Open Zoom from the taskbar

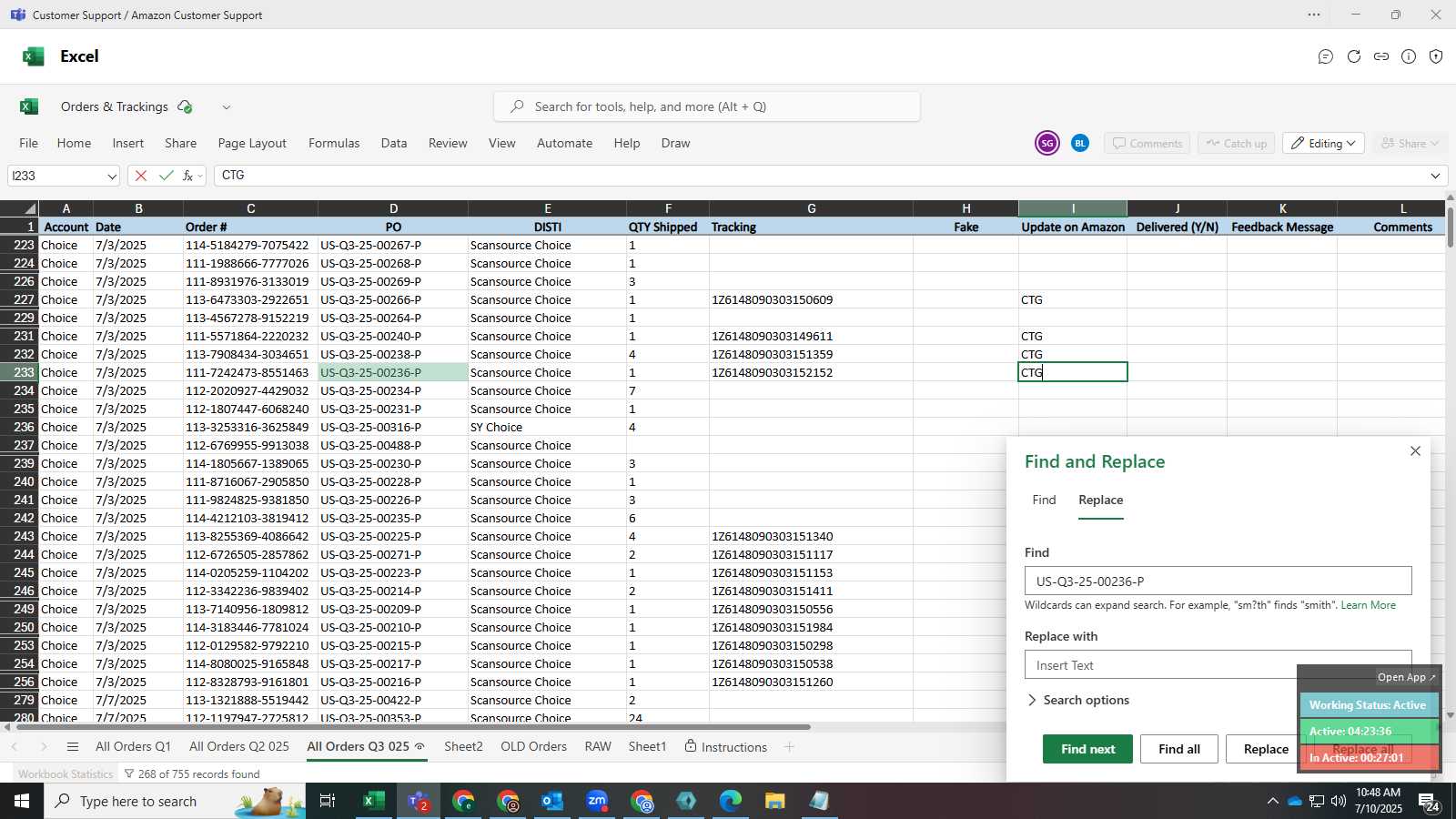pos(597,801)
